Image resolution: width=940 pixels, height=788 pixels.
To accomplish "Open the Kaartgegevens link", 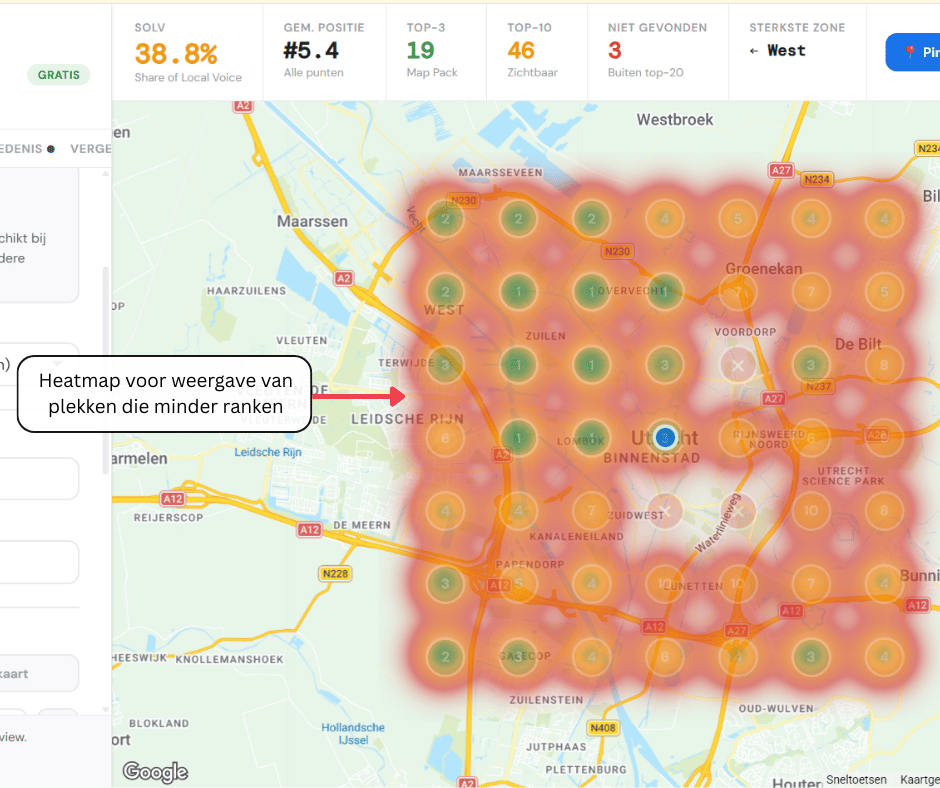I will pos(919,779).
